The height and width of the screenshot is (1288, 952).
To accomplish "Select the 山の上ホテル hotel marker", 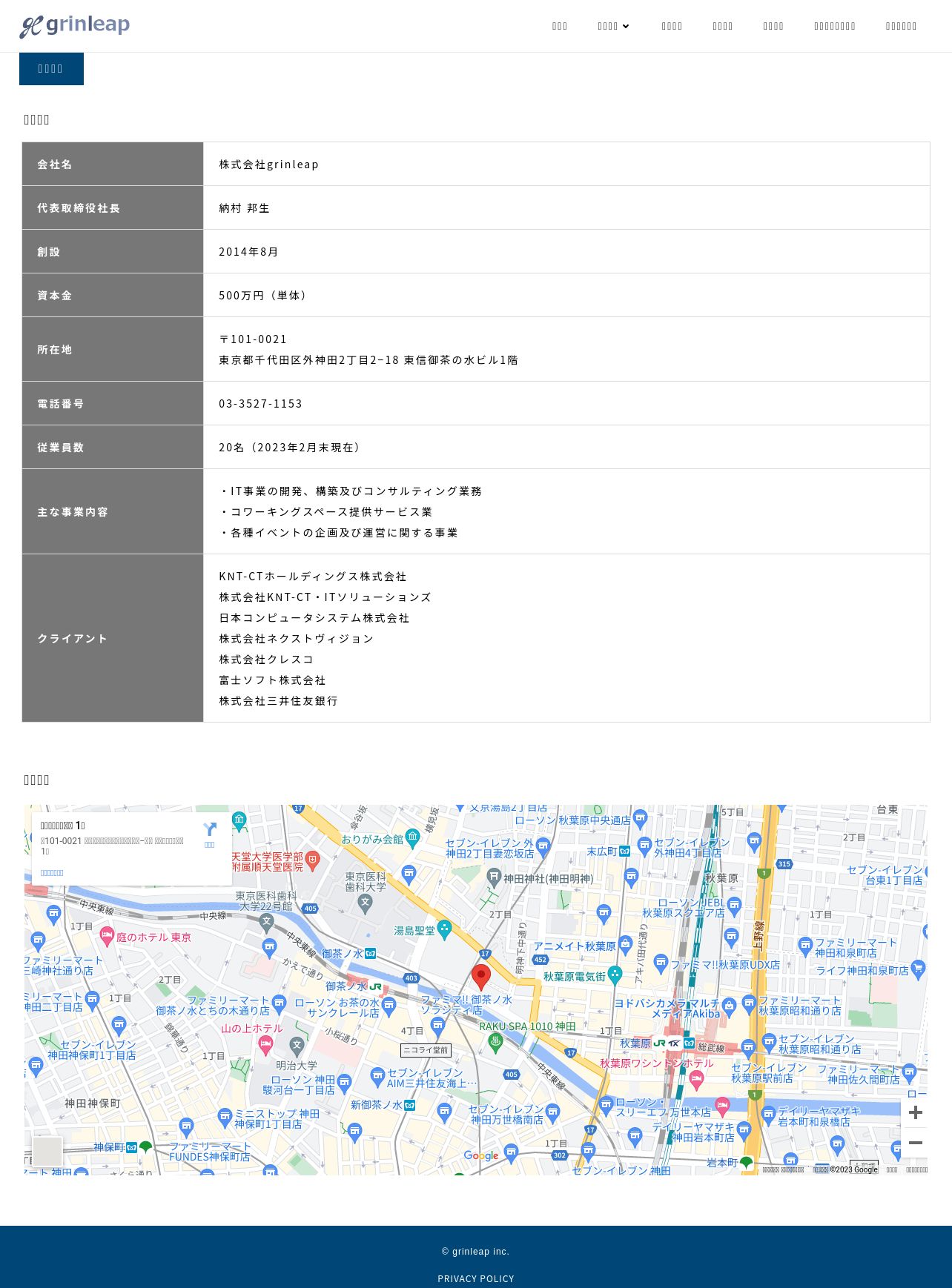I will coord(265,1044).
